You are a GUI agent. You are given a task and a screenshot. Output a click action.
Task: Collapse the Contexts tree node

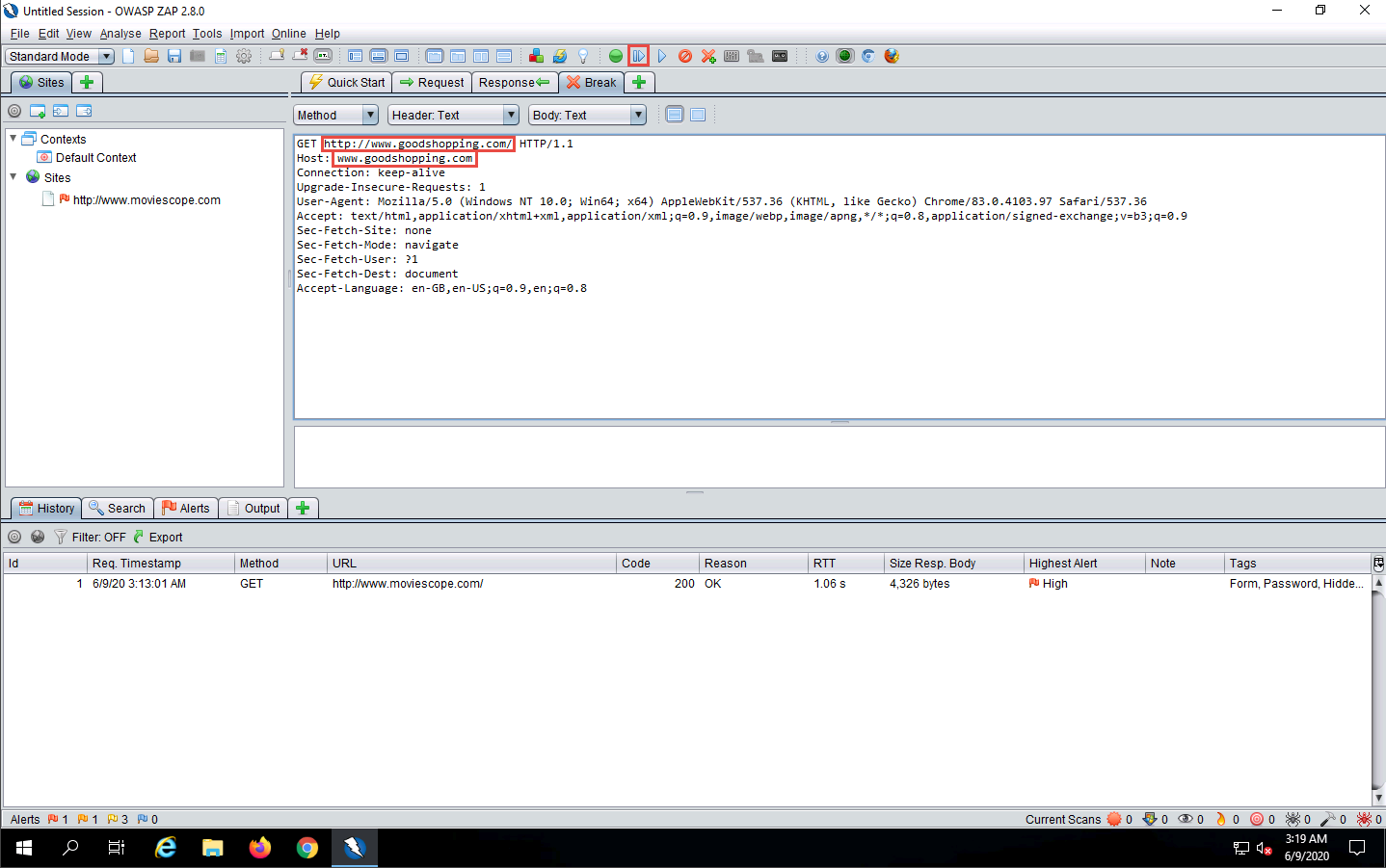[13, 139]
